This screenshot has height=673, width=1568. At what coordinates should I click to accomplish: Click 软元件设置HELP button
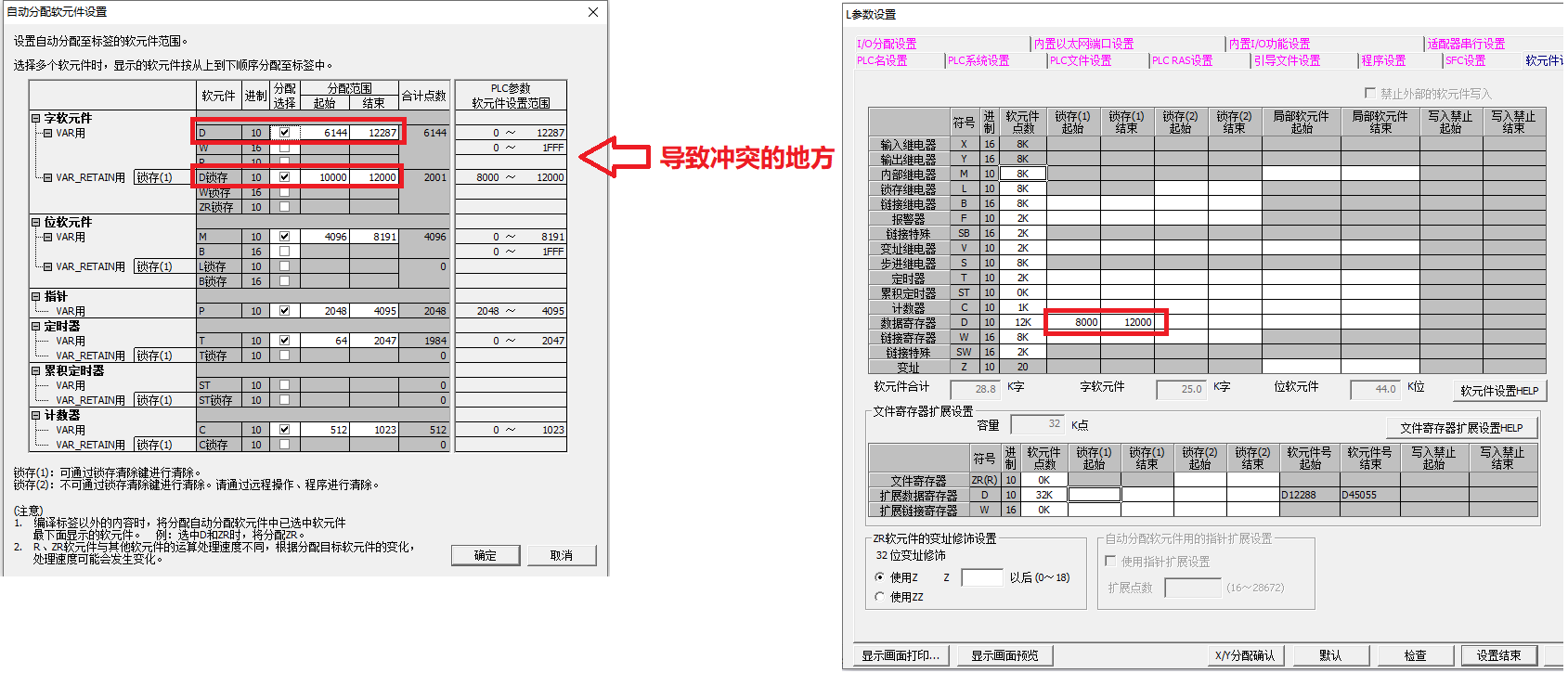[x=1498, y=391]
